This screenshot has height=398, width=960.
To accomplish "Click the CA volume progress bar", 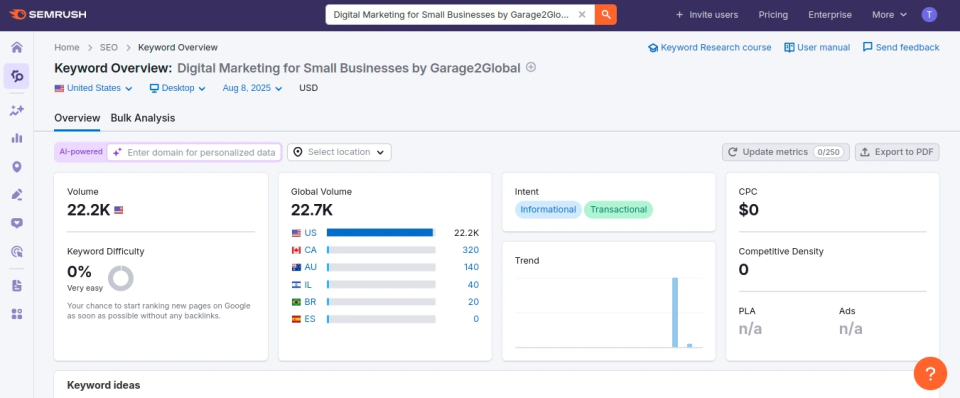I will pyautogui.click(x=381, y=250).
